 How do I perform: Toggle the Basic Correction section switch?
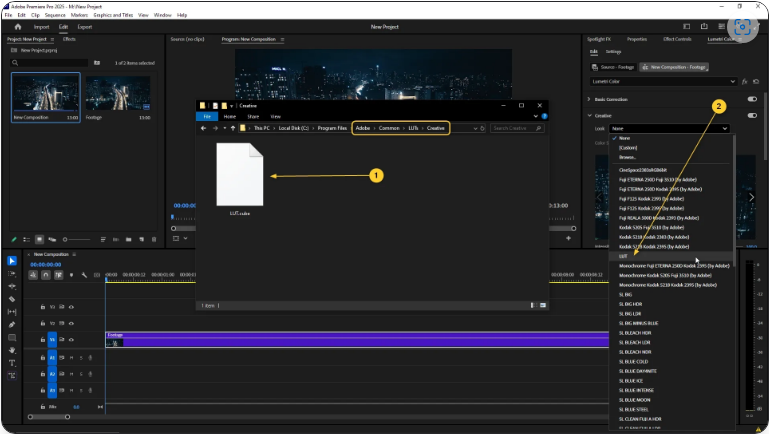click(x=752, y=99)
